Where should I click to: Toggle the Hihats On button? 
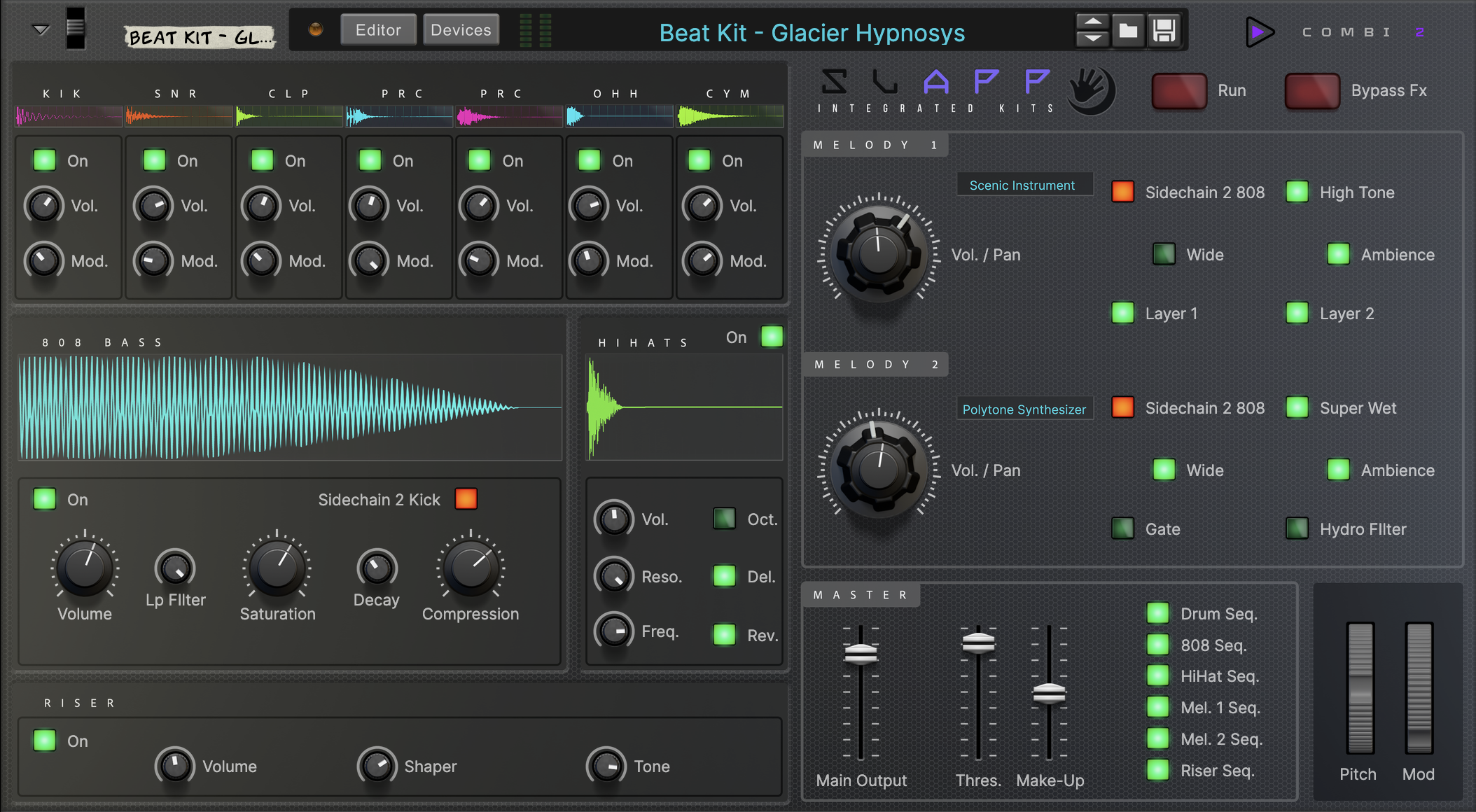772,337
